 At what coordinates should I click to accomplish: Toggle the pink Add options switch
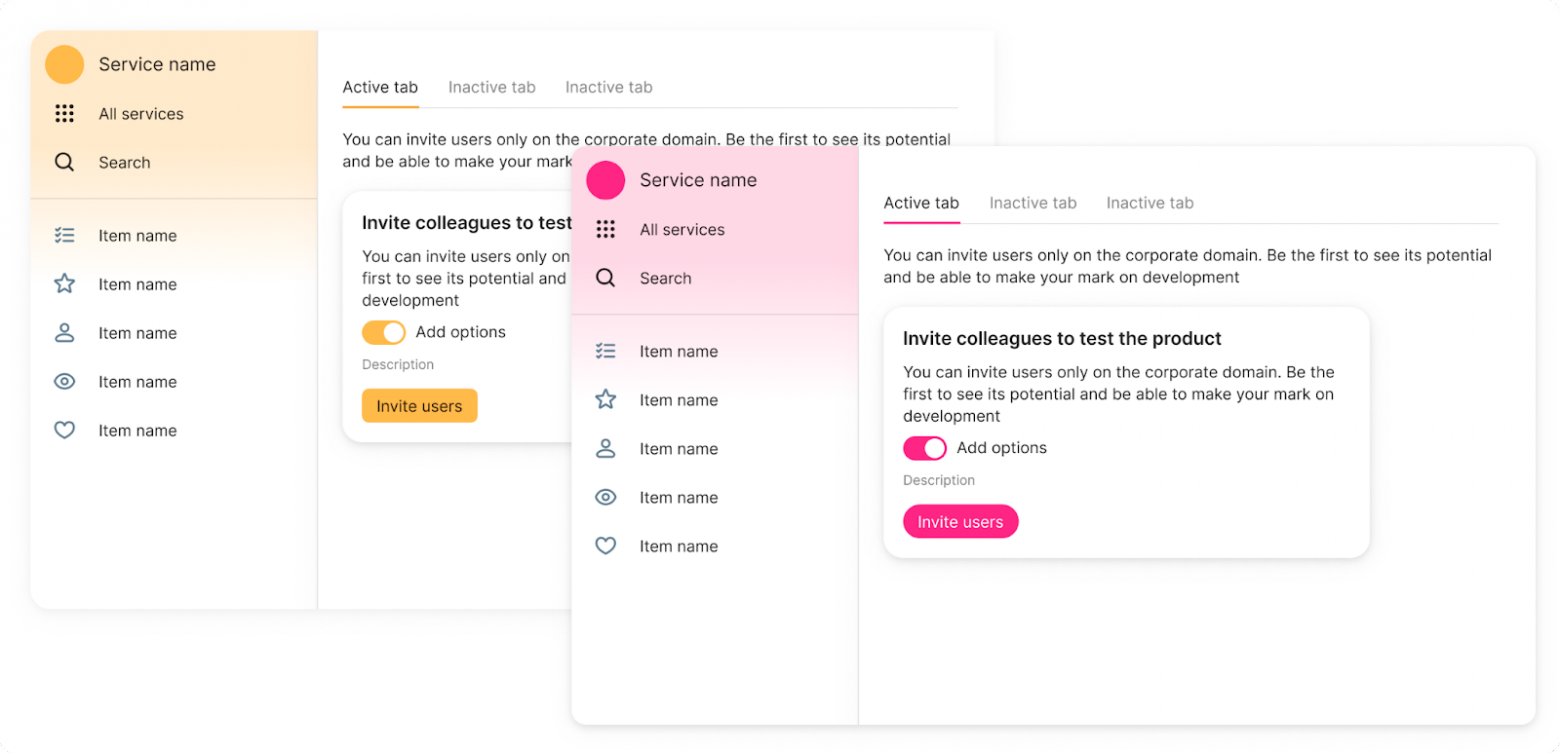click(924, 448)
